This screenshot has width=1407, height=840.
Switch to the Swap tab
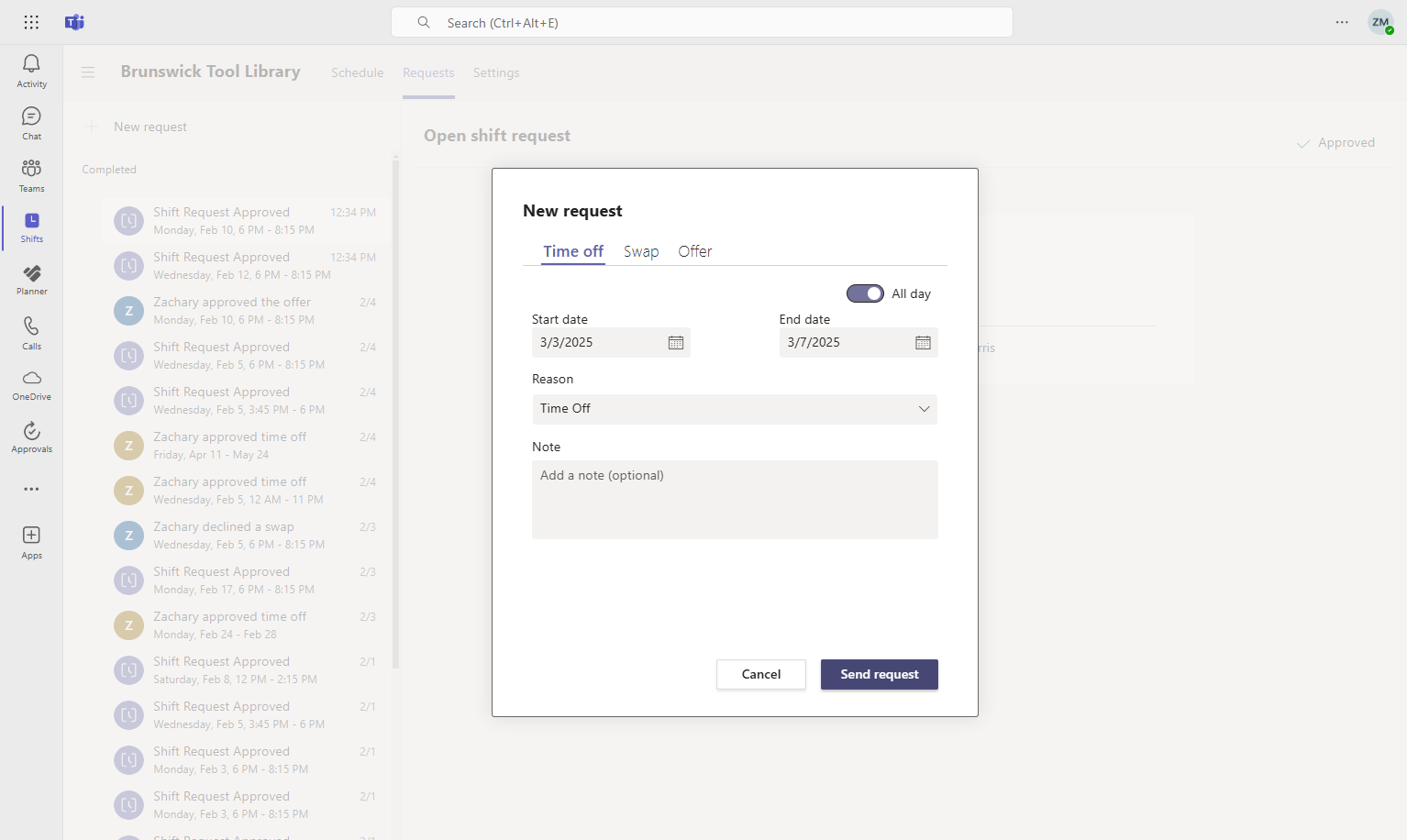tap(641, 251)
